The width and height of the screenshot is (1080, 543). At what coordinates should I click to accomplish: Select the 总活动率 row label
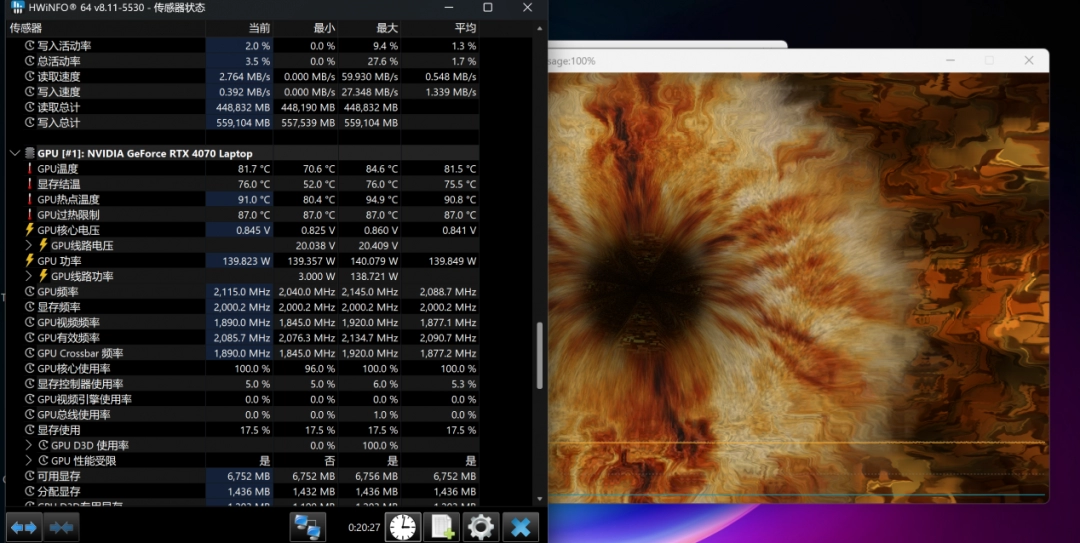pos(59,61)
